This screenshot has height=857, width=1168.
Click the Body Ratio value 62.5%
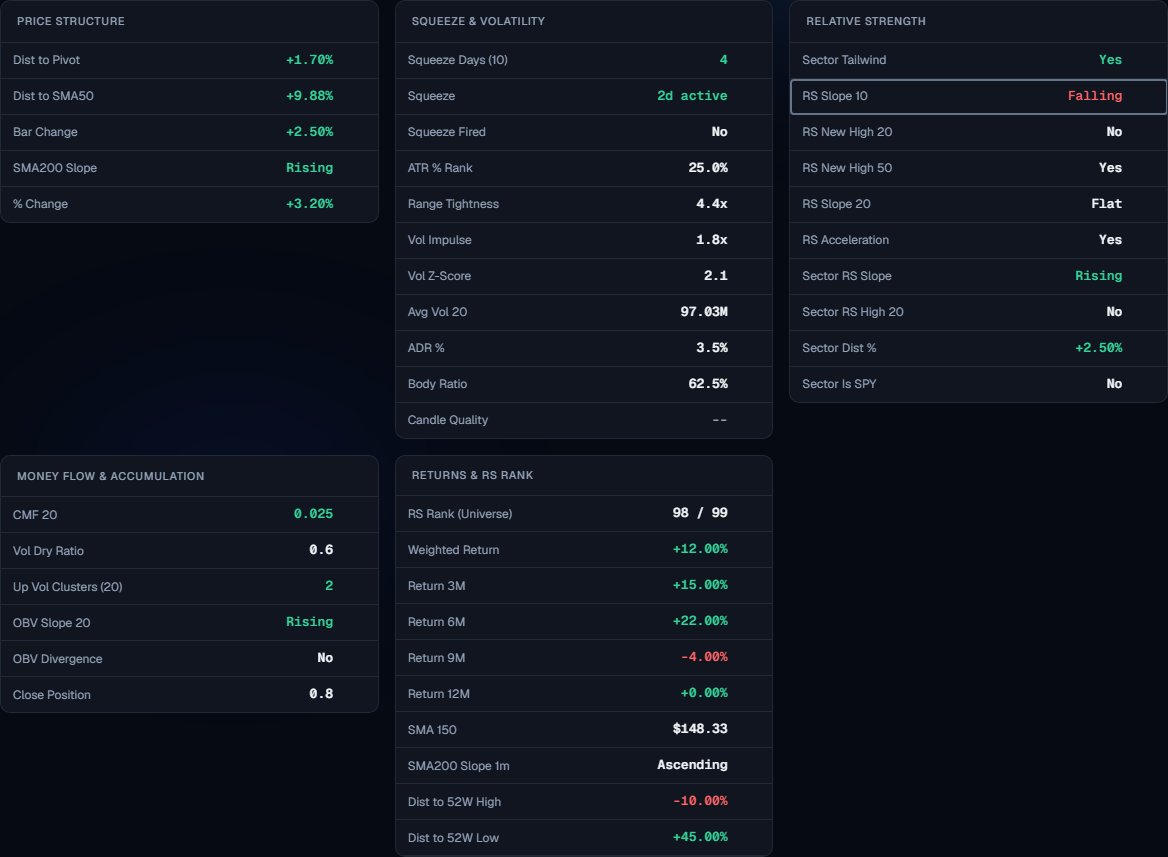[x=708, y=384]
